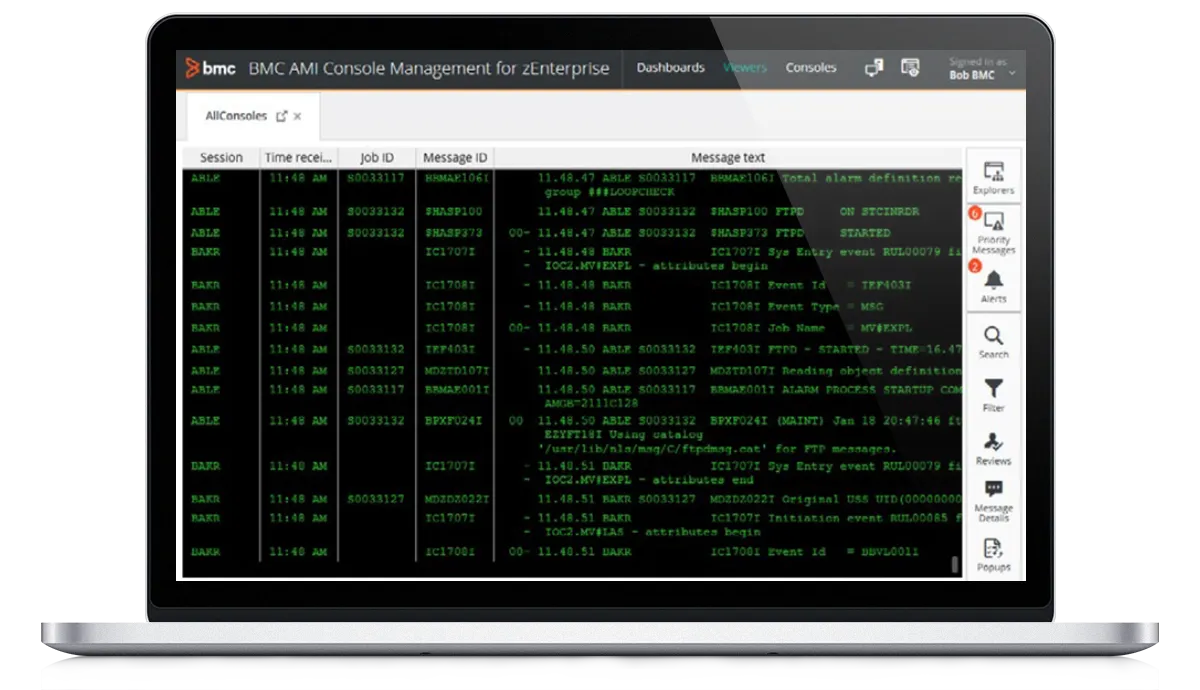Click the vertical scrollbar thumb of message list
The height and width of the screenshot is (690, 1200).
coord(956,565)
